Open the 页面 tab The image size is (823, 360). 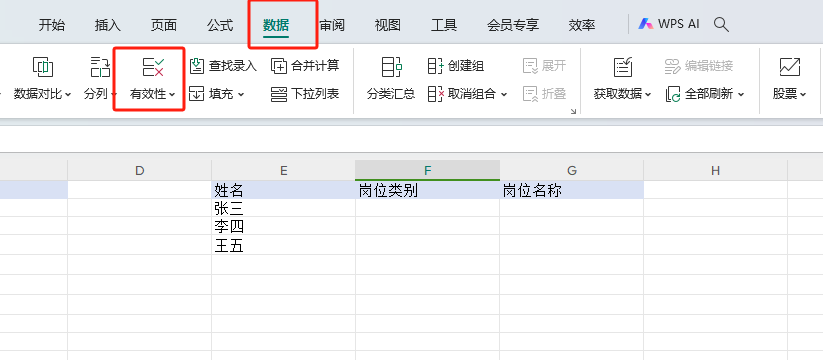pyautogui.click(x=164, y=25)
